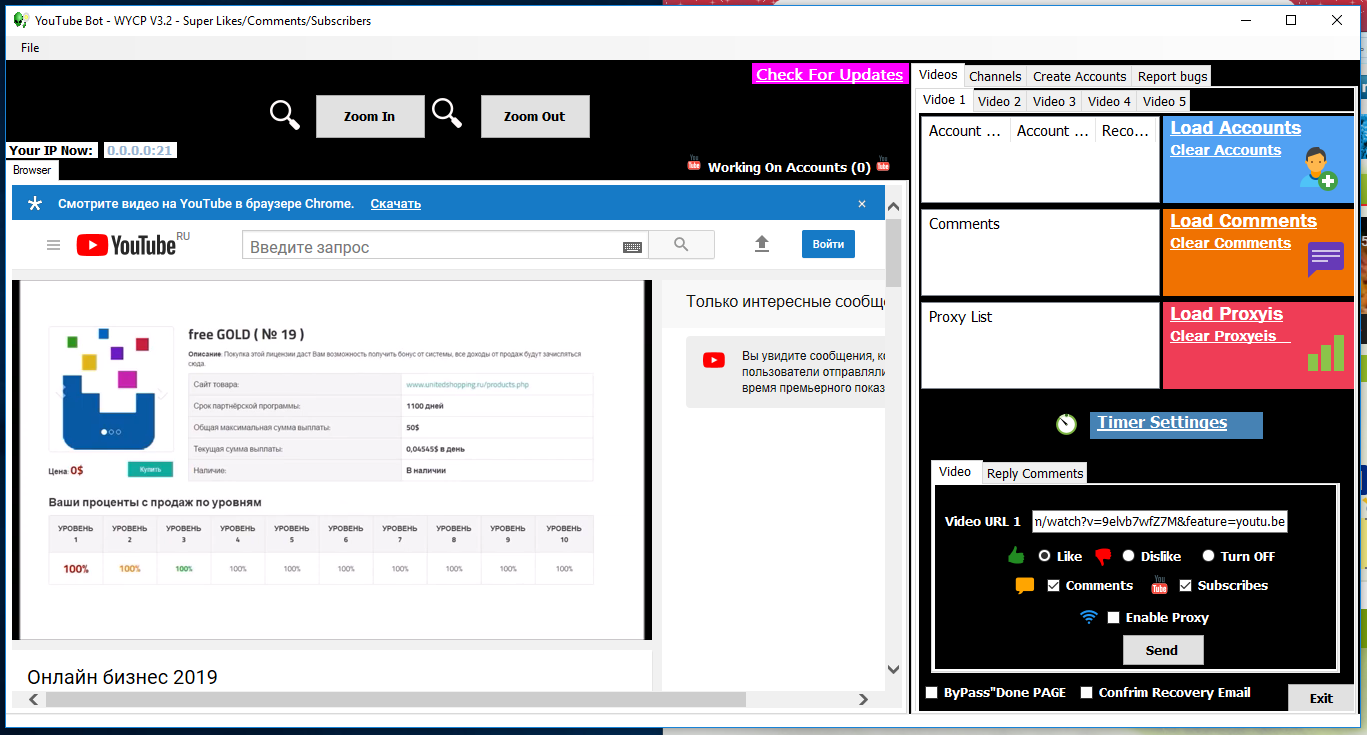Click the add-account person icon
Viewport: 1367px width, 735px height.
[1317, 168]
